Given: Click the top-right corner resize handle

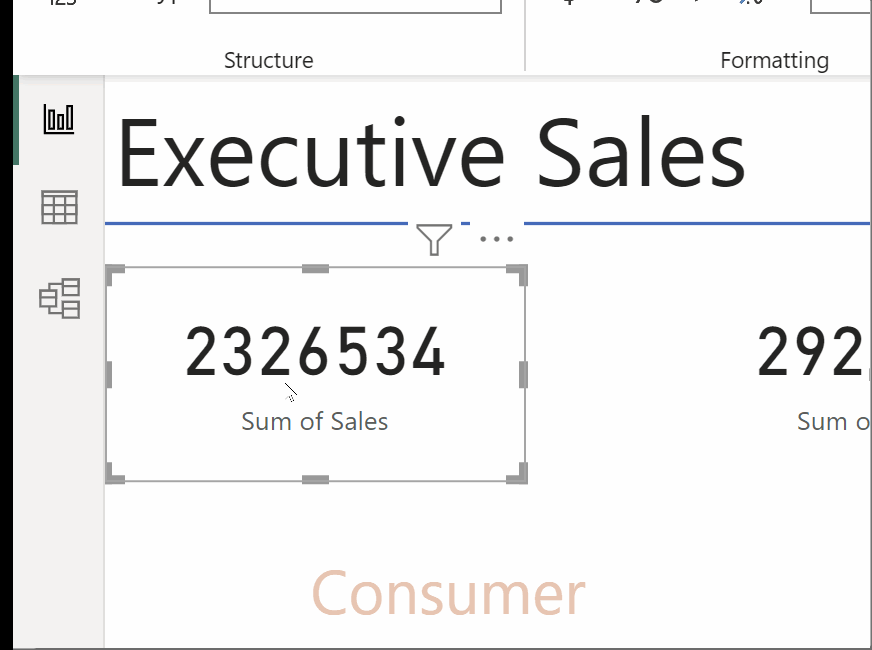Looking at the screenshot, I should 518,274.
